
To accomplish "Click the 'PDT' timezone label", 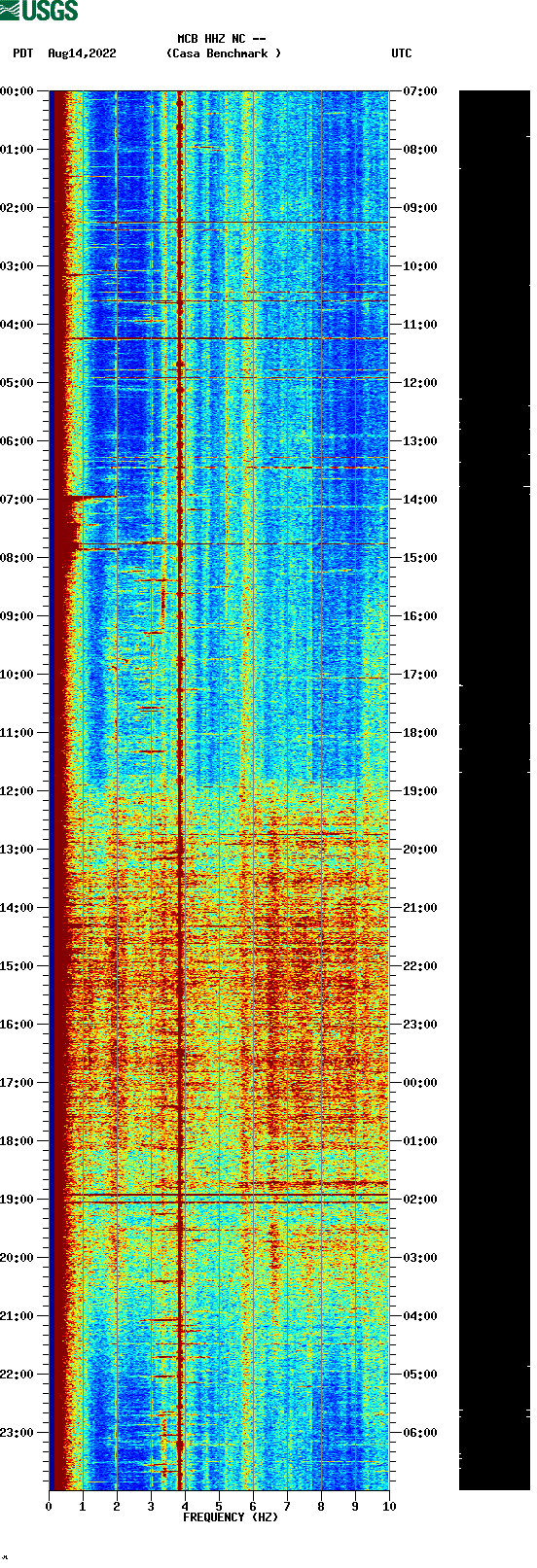I will (23, 53).
